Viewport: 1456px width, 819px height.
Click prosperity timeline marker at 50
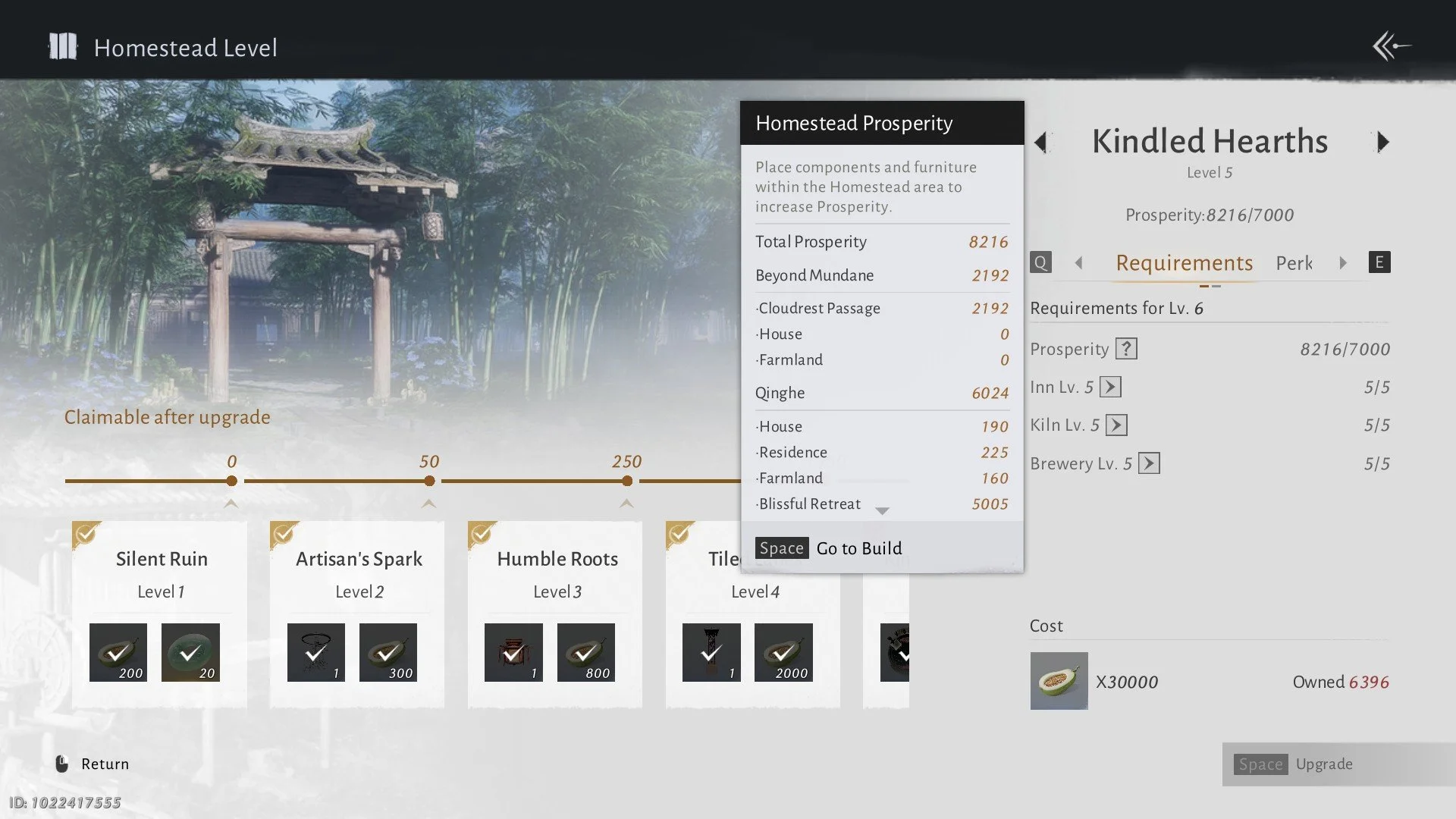[429, 481]
